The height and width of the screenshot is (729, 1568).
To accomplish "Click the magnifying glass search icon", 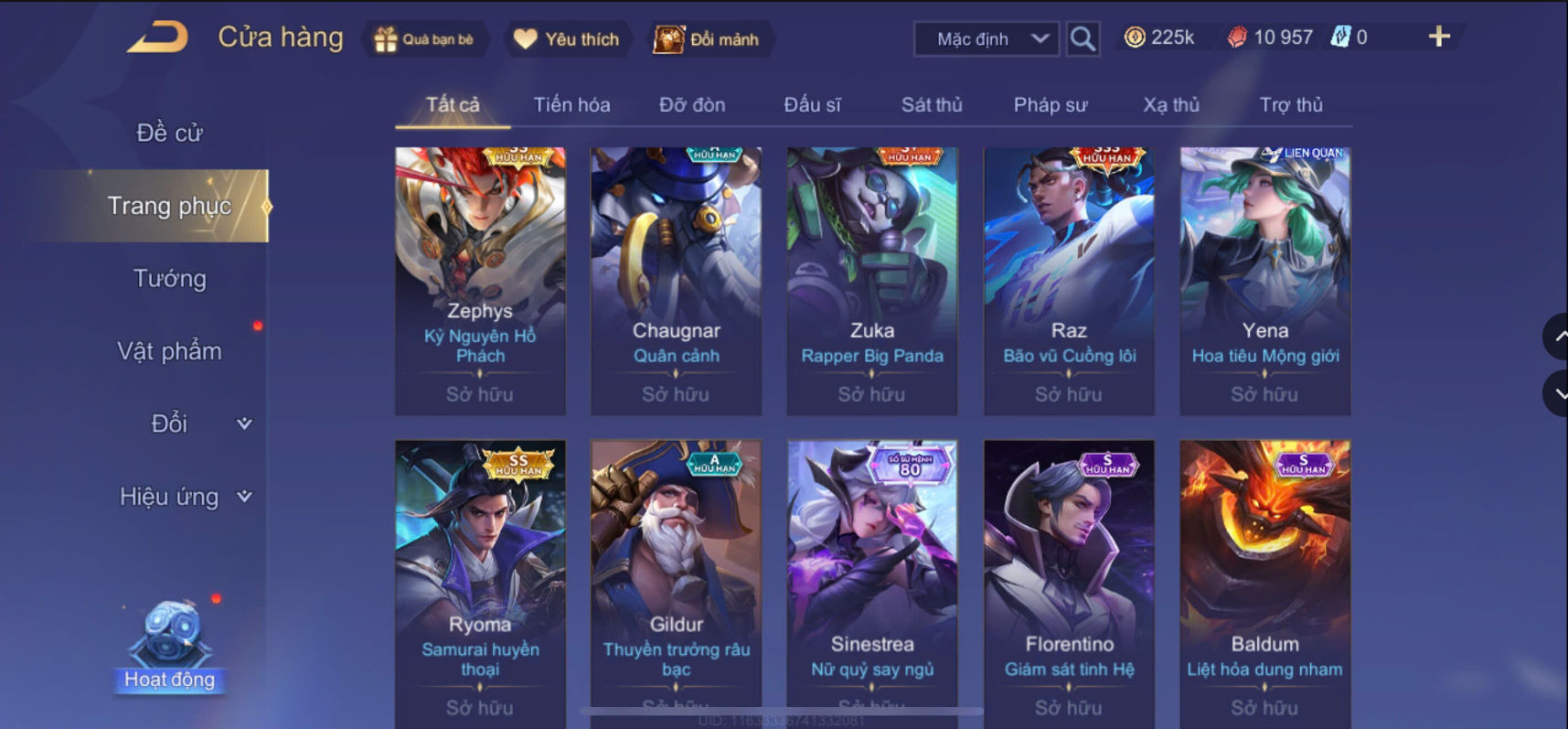I will pyautogui.click(x=1083, y=38).
